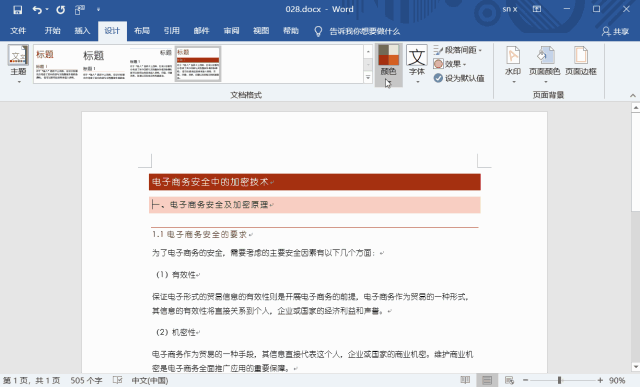The width and height of the screenshot is (640, 387).
Task: Click the 共享 share button
Action: click(x=616, y=31)
